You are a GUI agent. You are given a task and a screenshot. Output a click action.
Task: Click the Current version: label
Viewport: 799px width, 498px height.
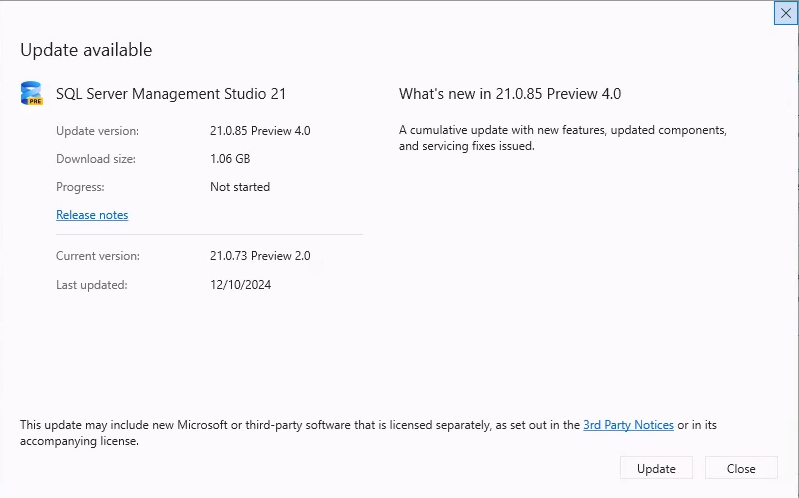pos(98,256)
